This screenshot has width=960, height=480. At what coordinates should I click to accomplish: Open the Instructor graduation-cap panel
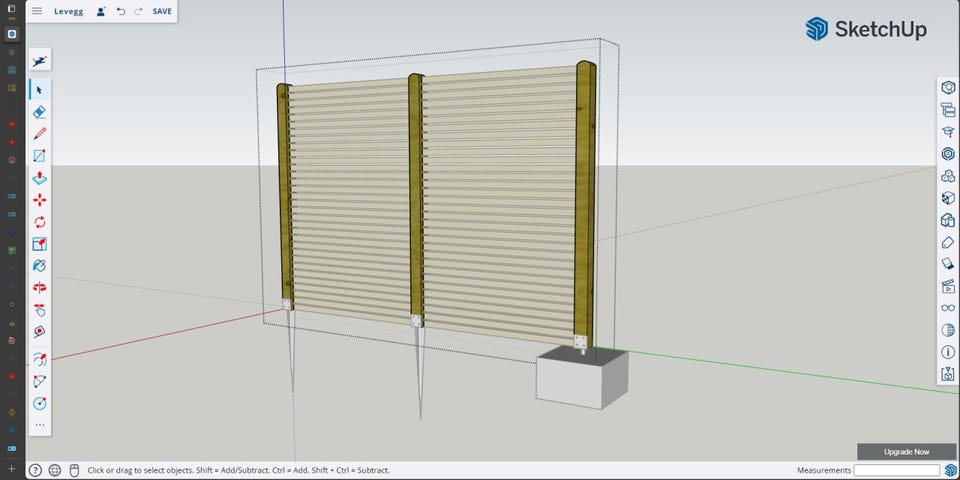948,132
